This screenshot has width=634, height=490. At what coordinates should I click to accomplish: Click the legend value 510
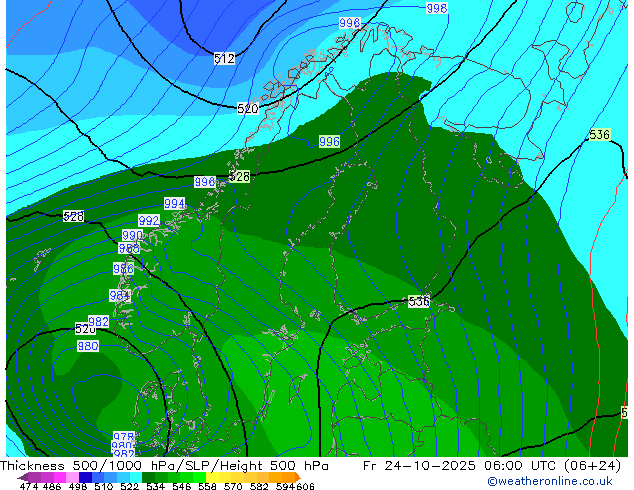pos(104,486)
